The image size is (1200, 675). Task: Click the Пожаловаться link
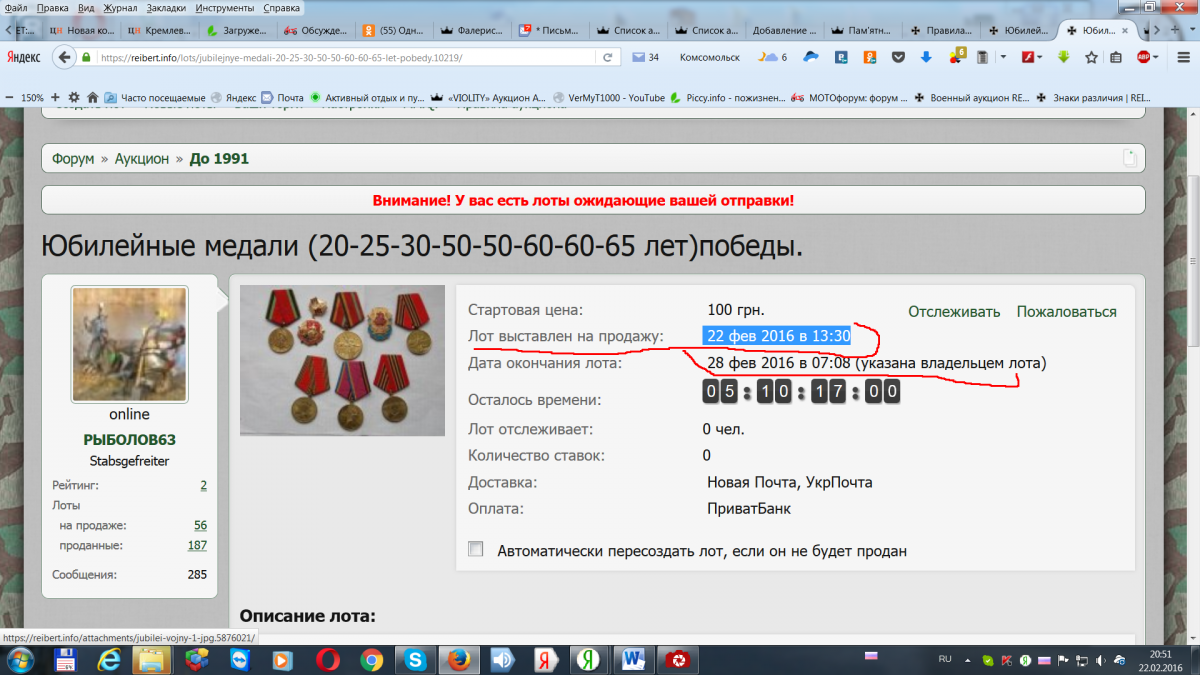pos(1066,311)
